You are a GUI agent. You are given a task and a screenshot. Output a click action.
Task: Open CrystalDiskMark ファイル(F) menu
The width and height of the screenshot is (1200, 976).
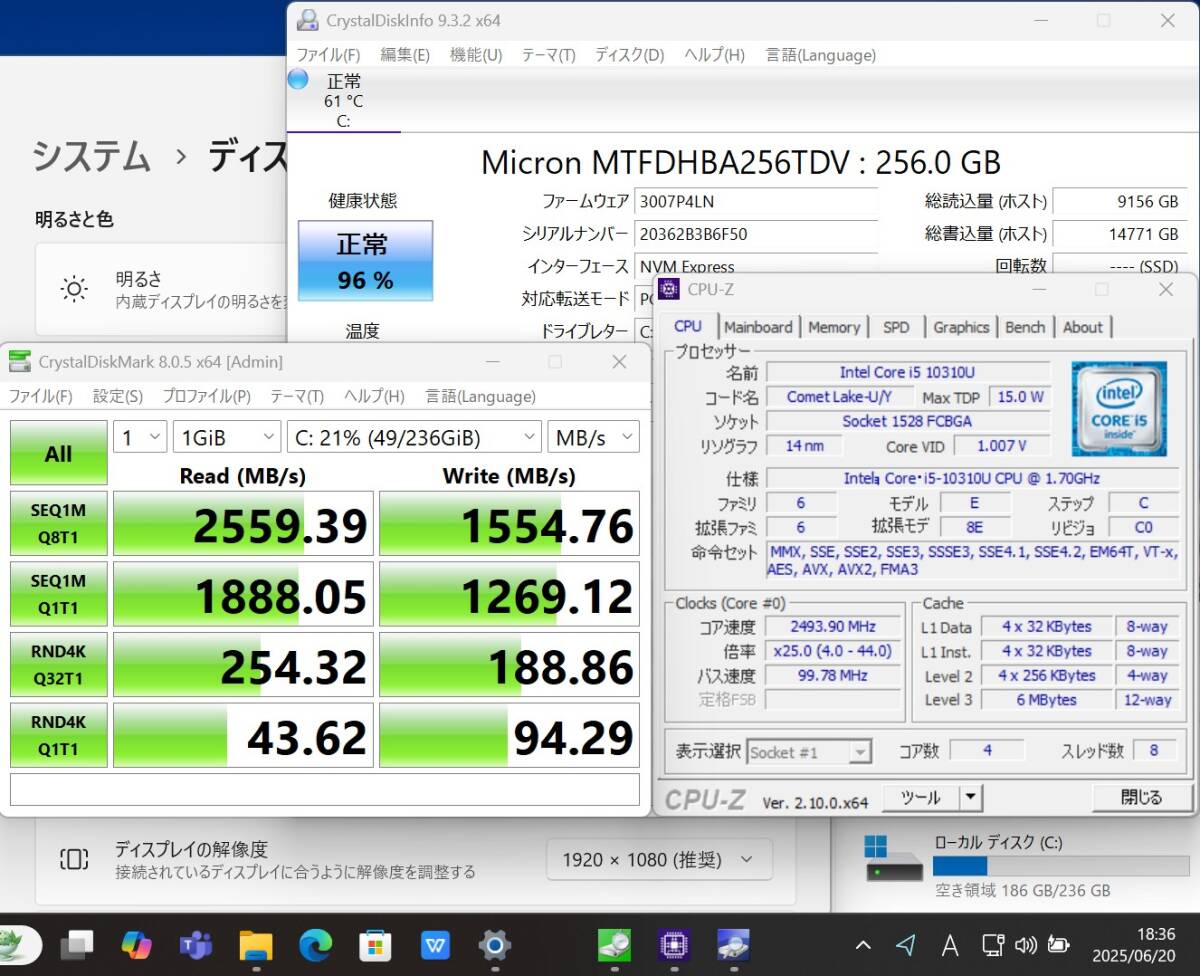coord(40,396)
